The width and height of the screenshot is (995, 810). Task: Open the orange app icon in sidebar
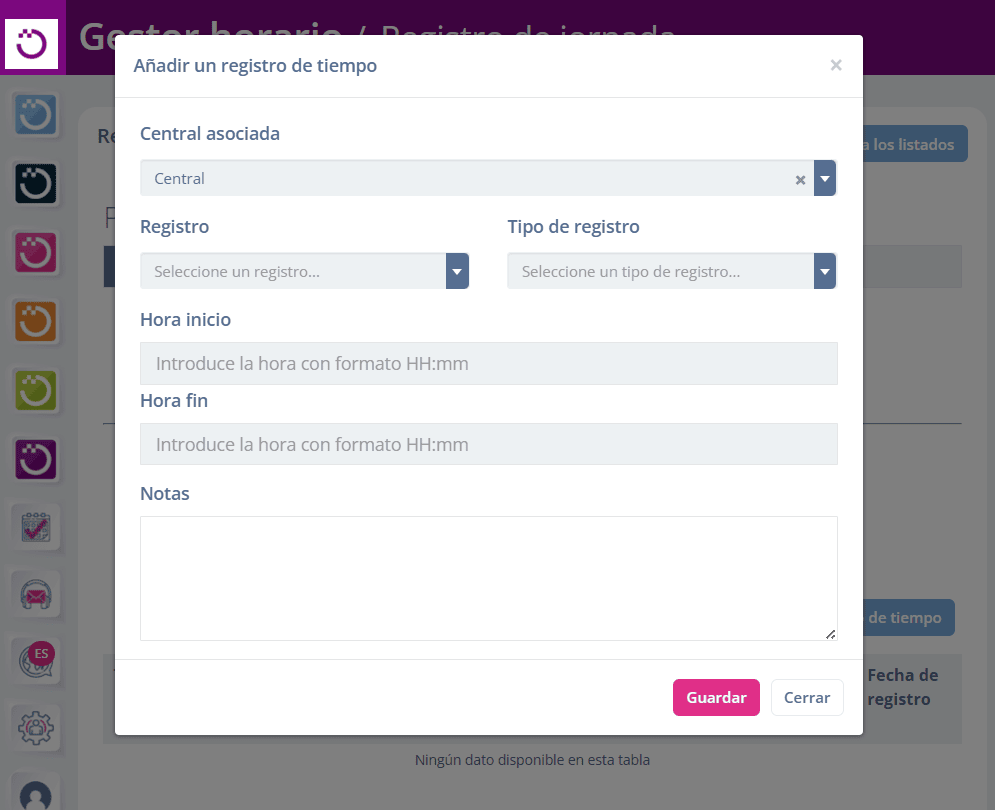37,321
